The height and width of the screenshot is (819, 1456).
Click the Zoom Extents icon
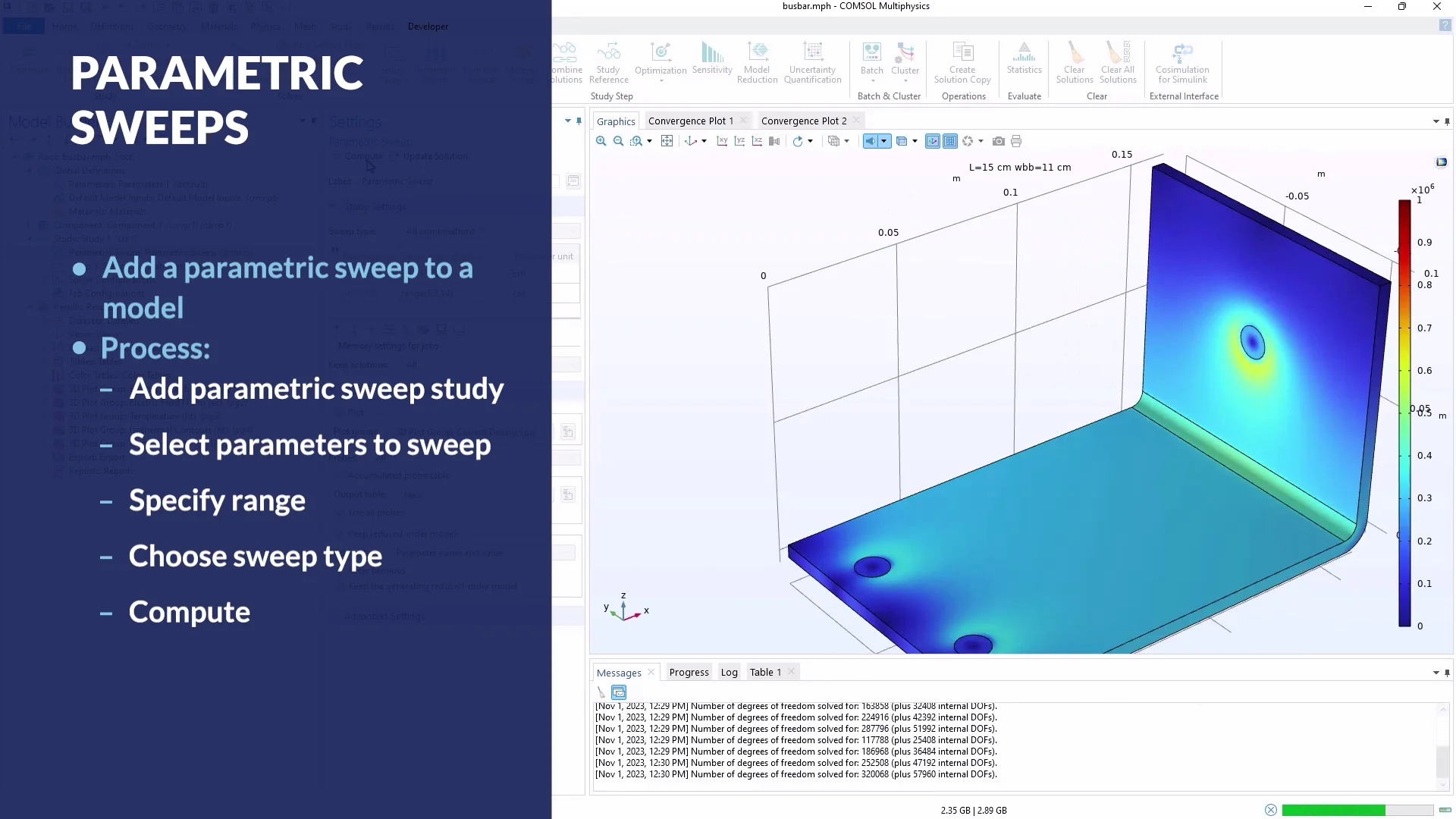click(667, 141)
